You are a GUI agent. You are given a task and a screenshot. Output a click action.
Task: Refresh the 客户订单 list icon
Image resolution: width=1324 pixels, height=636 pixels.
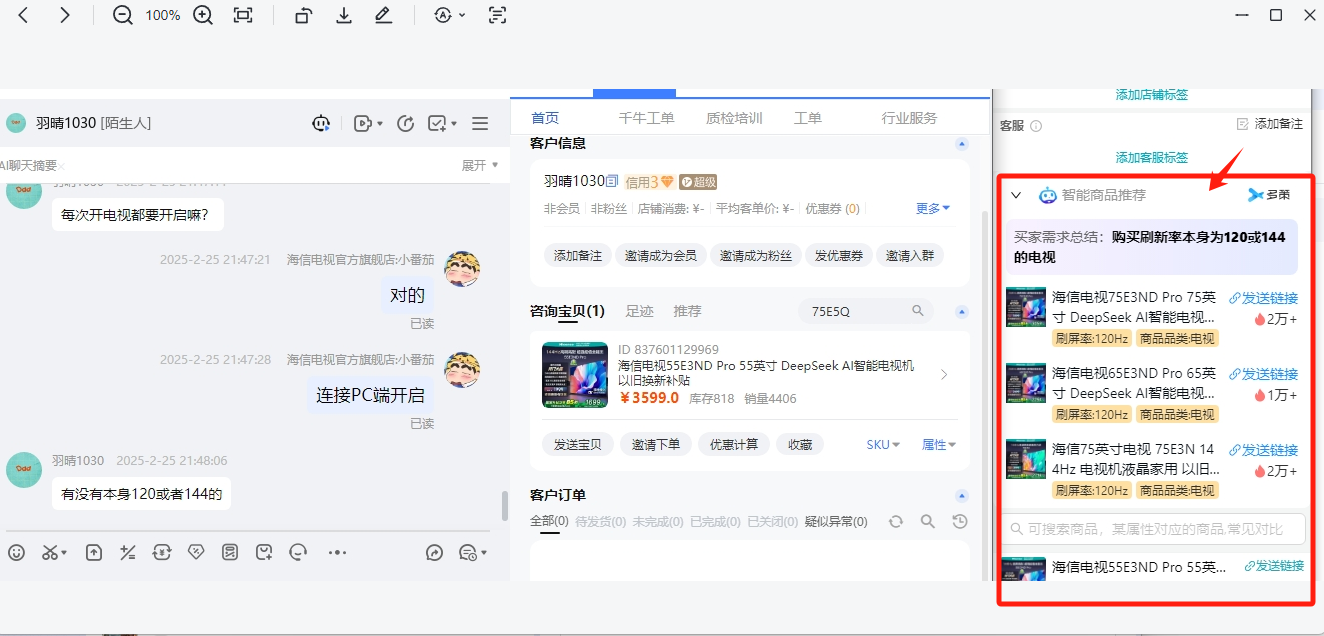pyautogui.click(x=896, y=521)
